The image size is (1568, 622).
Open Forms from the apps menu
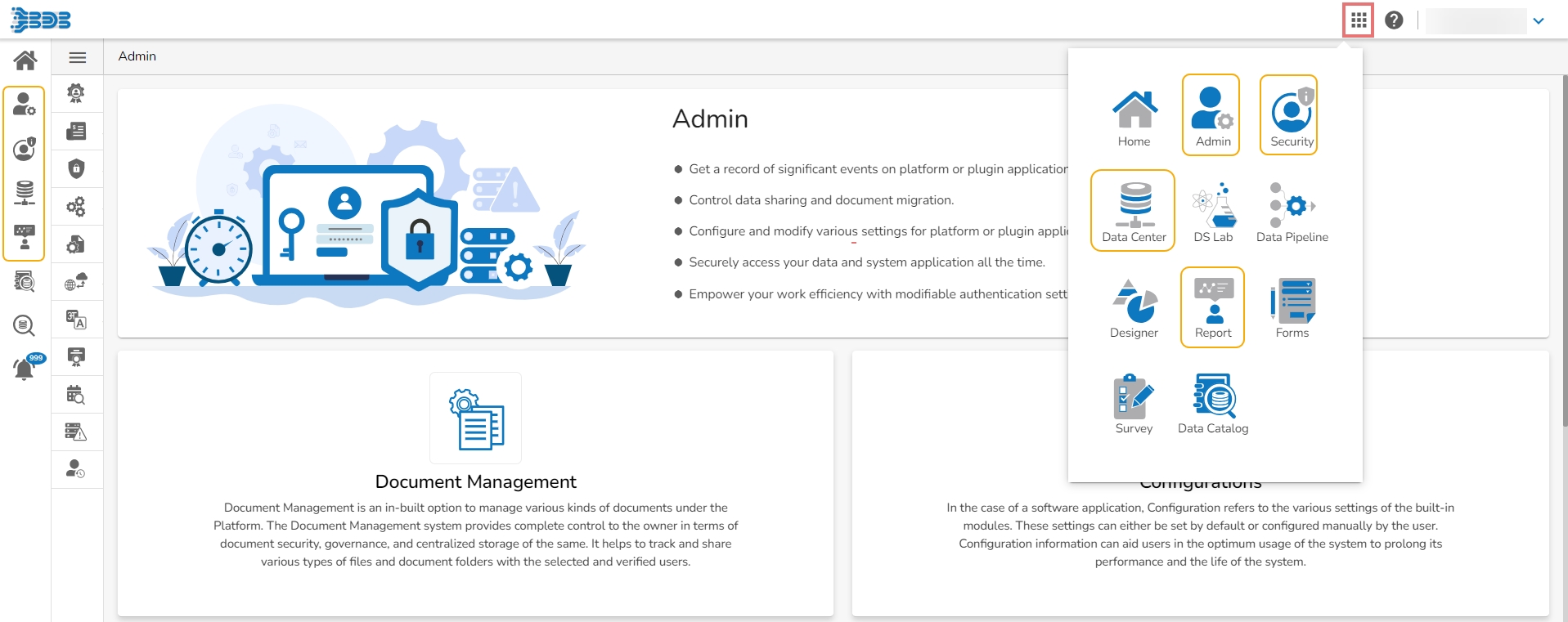pos(1292,308)
